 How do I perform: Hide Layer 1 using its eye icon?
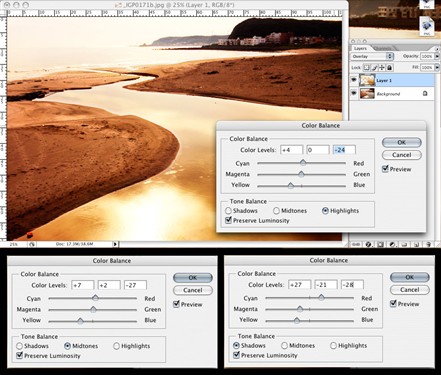point(354,80)
